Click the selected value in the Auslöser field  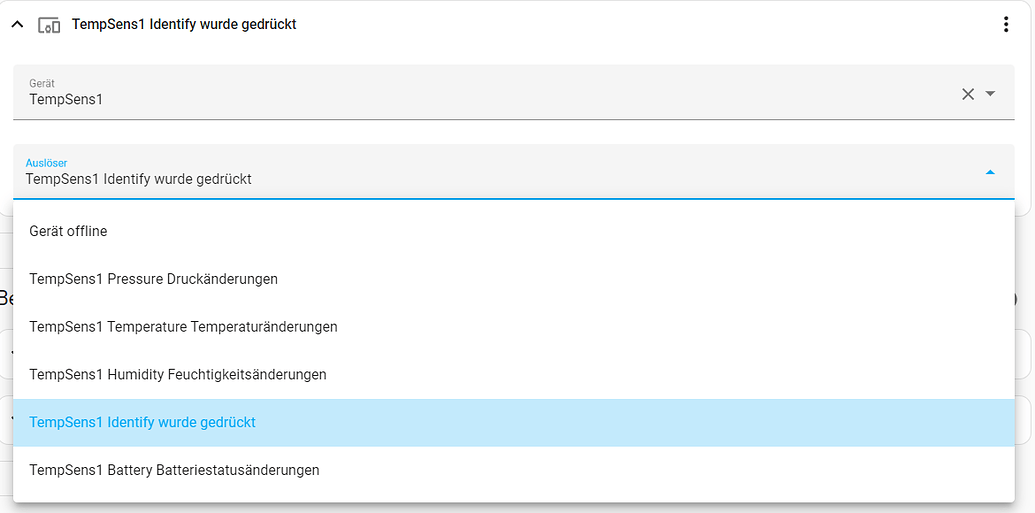click(x=138, y=179)
